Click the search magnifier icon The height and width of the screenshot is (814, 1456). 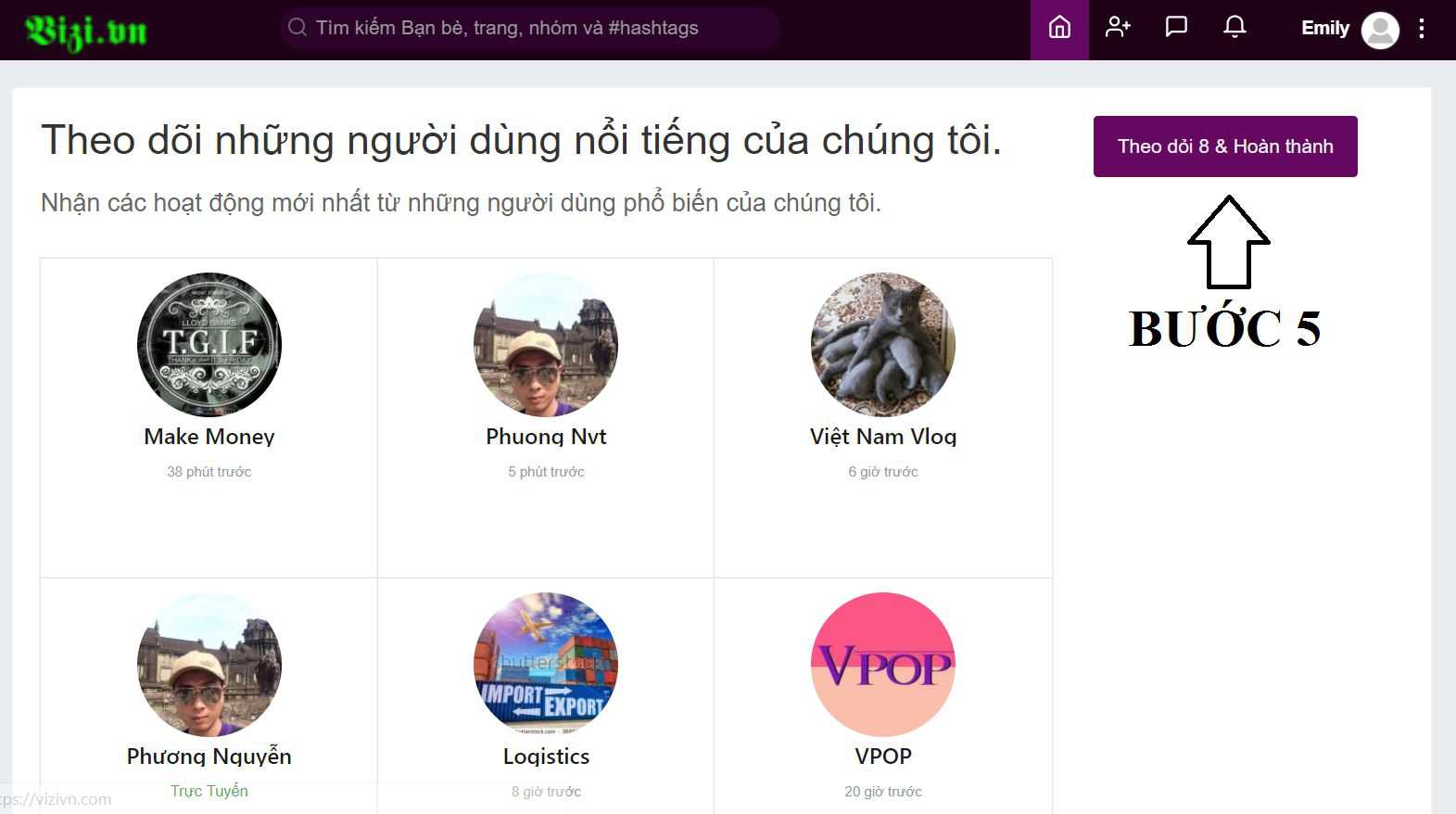pos(298,28)
